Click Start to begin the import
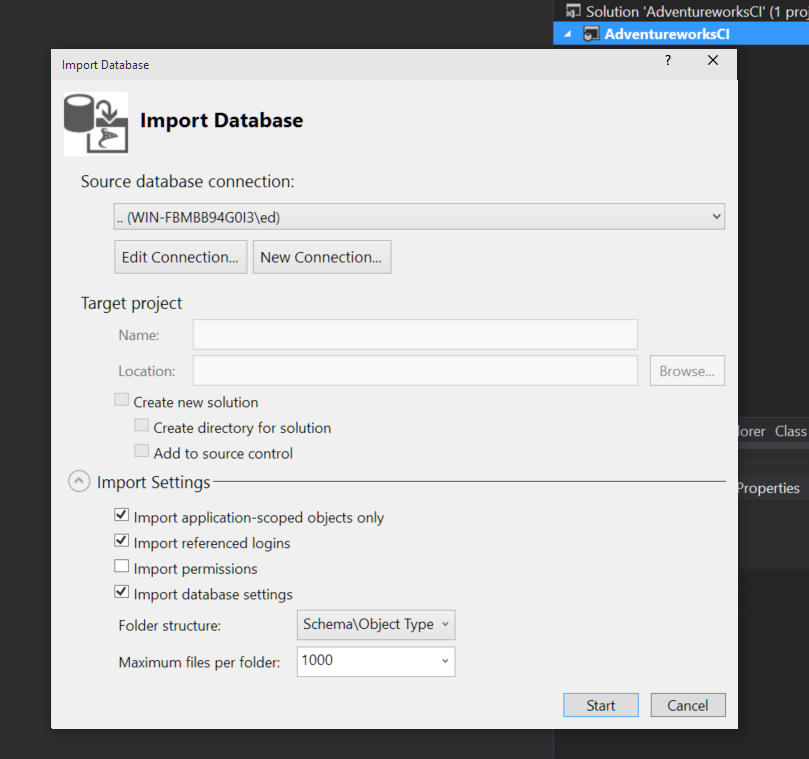Screen dimensions: 809x759 (x=600, y=704)
